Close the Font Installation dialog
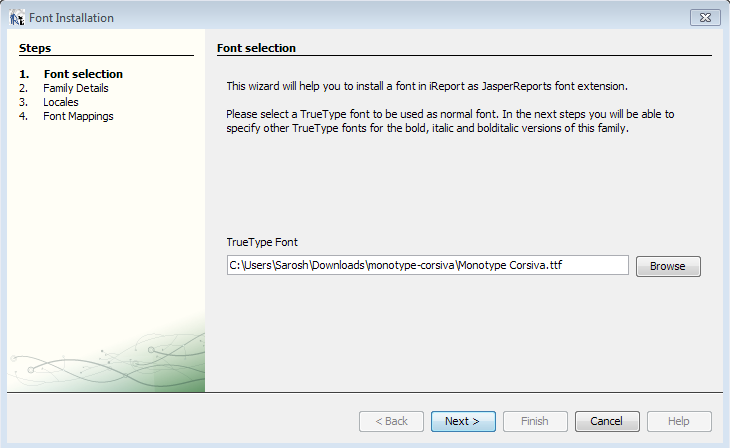 coord(705,18)
